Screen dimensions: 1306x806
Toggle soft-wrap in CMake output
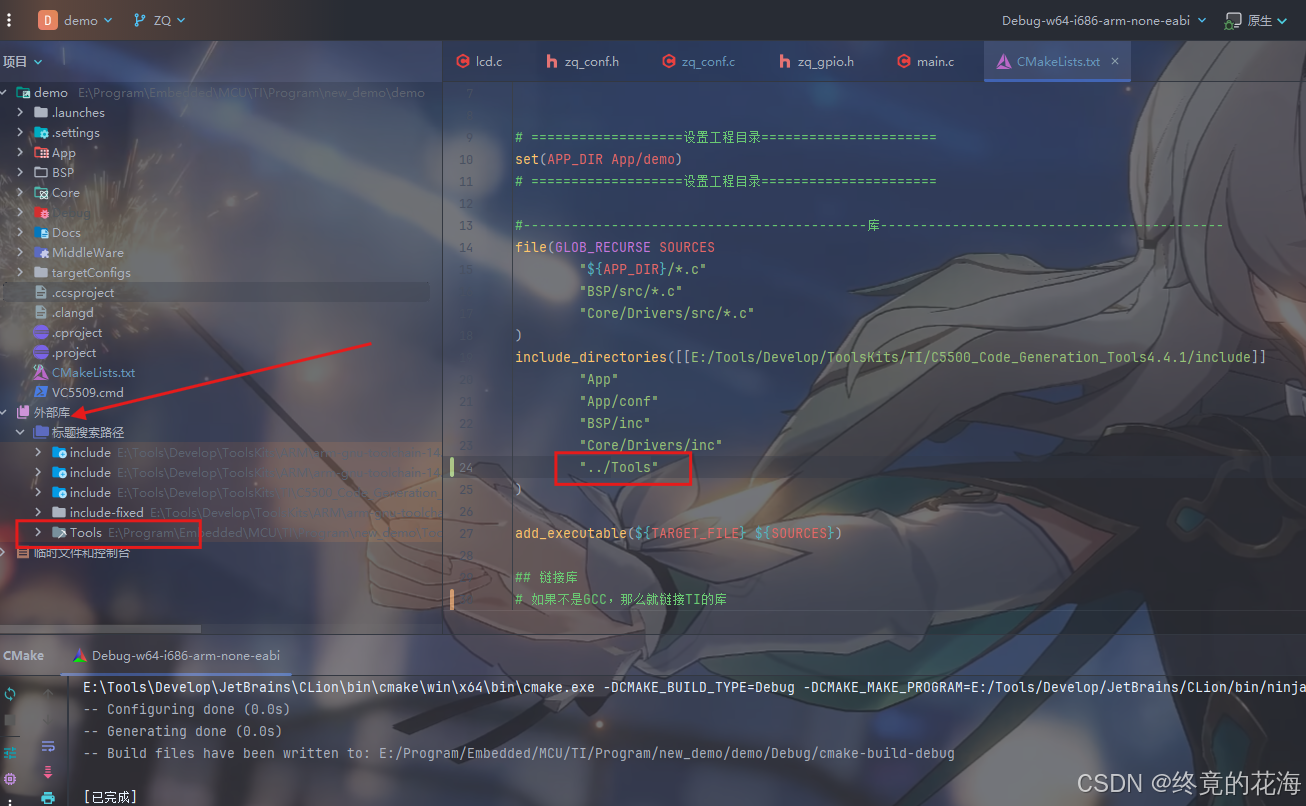point(47,747)
